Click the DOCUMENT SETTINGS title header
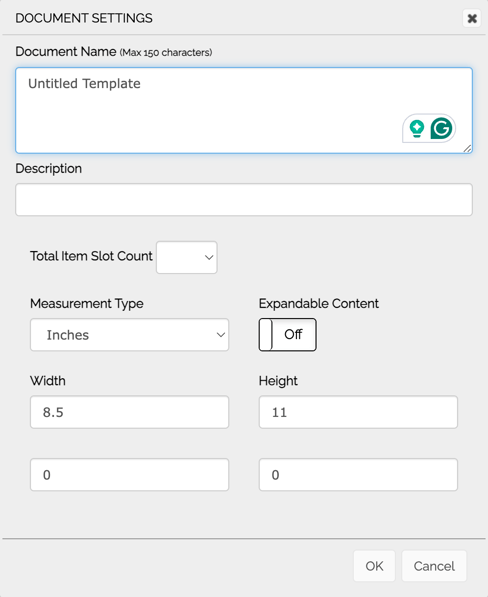The width and height of the screenshot is (488, 597). coord(84,18)
